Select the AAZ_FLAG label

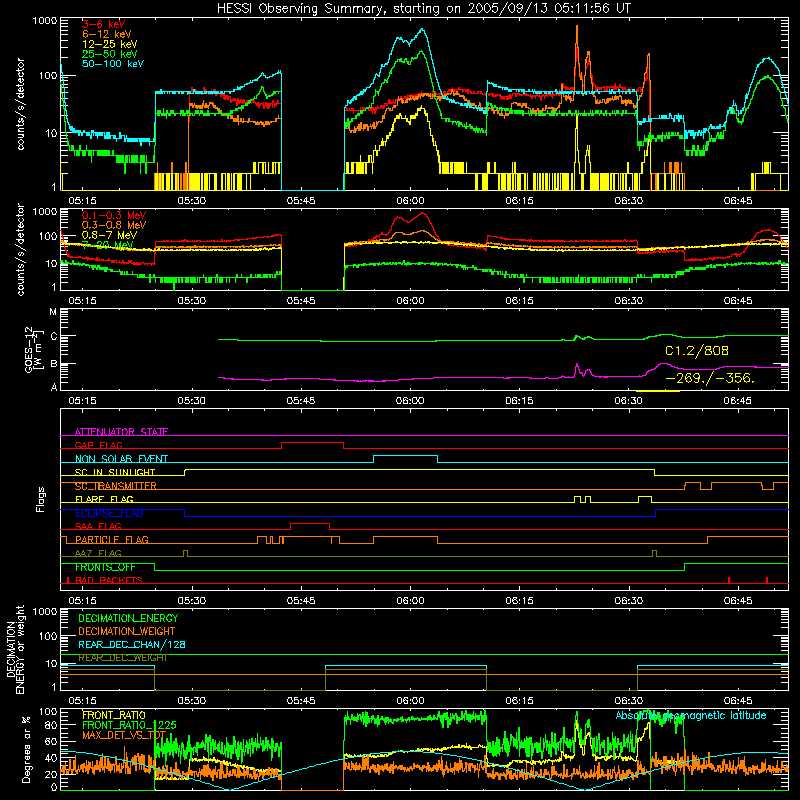(x=98, y=554)
